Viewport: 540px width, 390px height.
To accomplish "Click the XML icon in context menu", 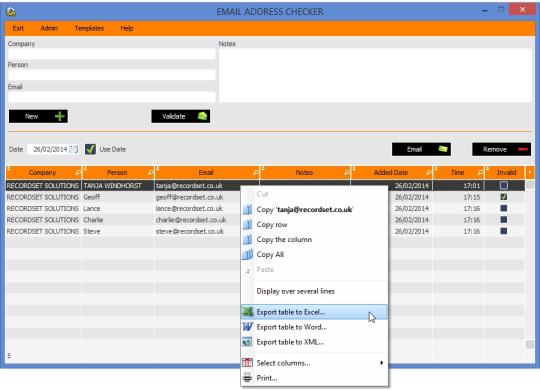I will (x=248, y=342).
